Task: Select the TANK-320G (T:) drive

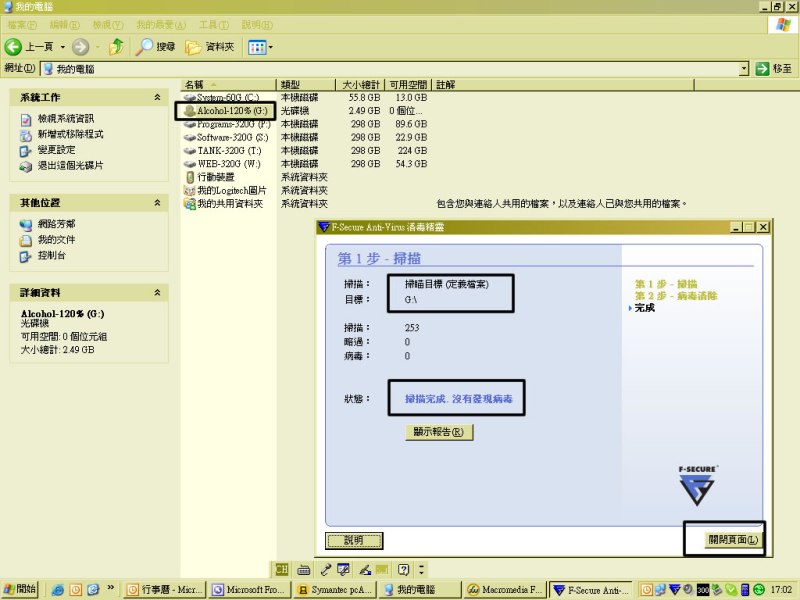Action: 223,151
